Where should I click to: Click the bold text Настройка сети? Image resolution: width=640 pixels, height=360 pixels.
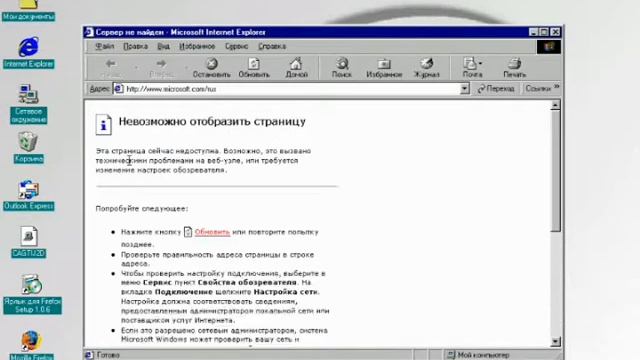[286, 292]
